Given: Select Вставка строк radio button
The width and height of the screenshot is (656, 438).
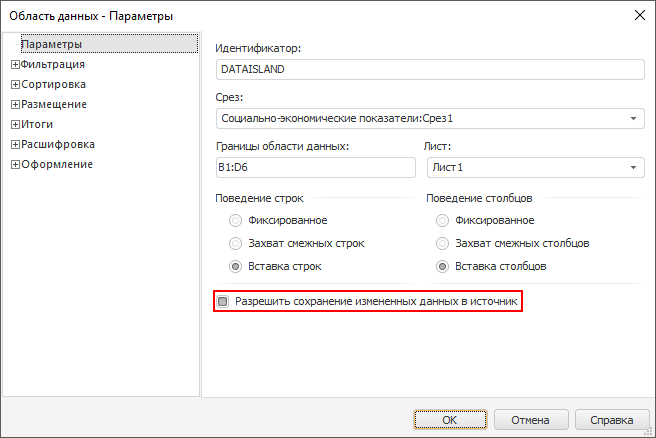Looking at the screenshot, I should [x=236, y=267].
